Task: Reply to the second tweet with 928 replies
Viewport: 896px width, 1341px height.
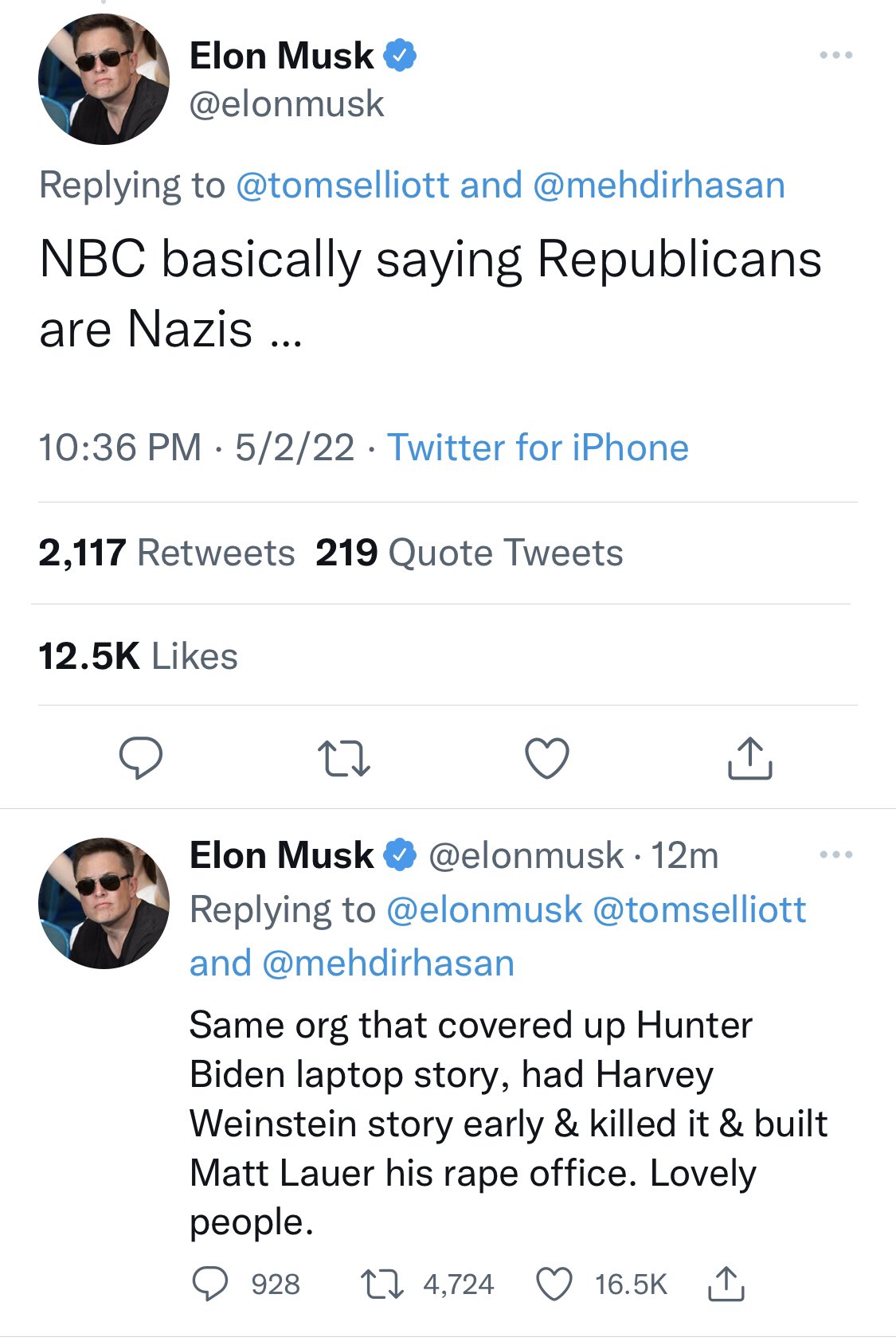Action: [x=210, y=1284]
